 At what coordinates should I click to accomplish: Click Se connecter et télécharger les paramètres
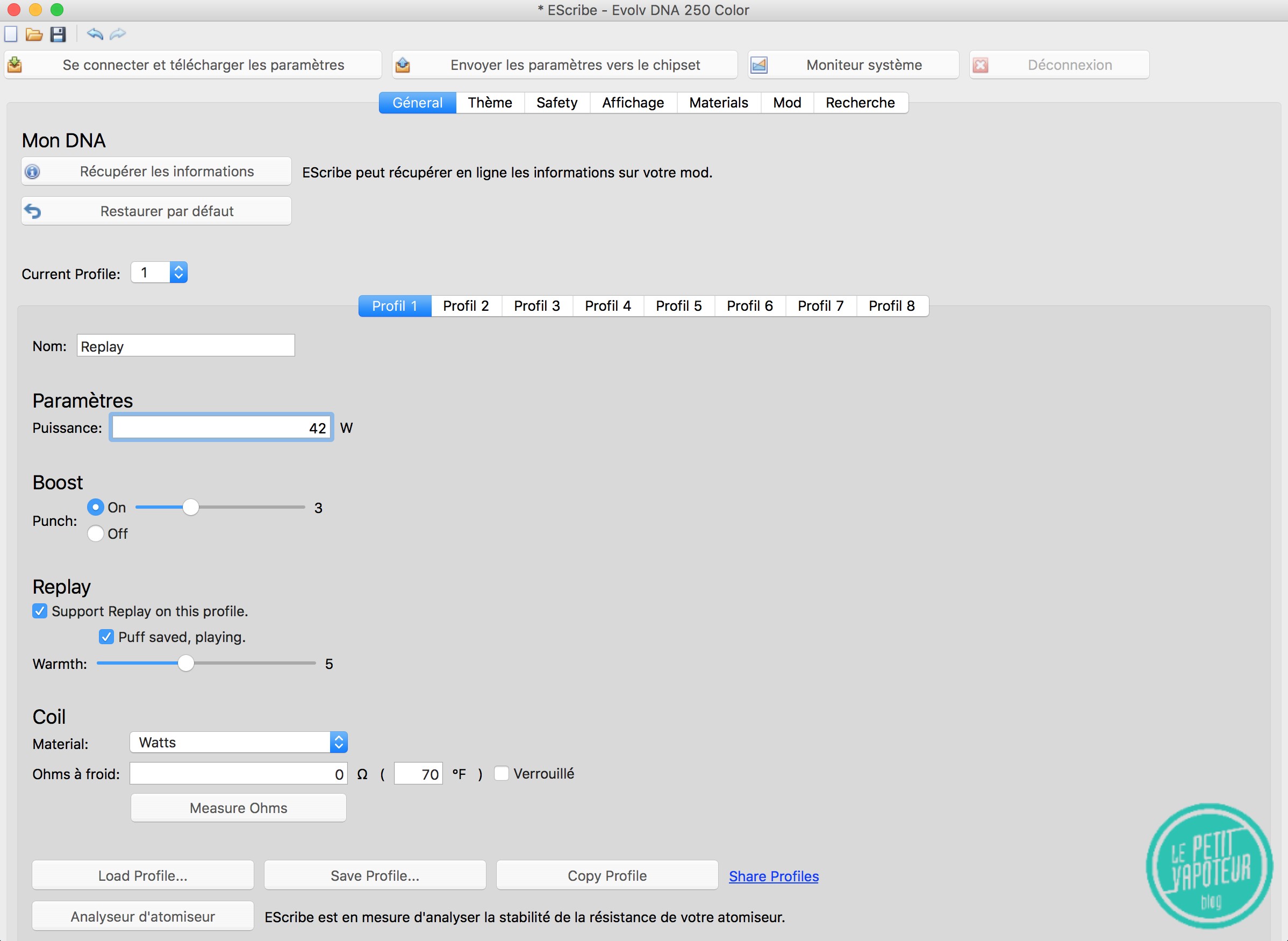pyautogui.click(x=193, y=65)
